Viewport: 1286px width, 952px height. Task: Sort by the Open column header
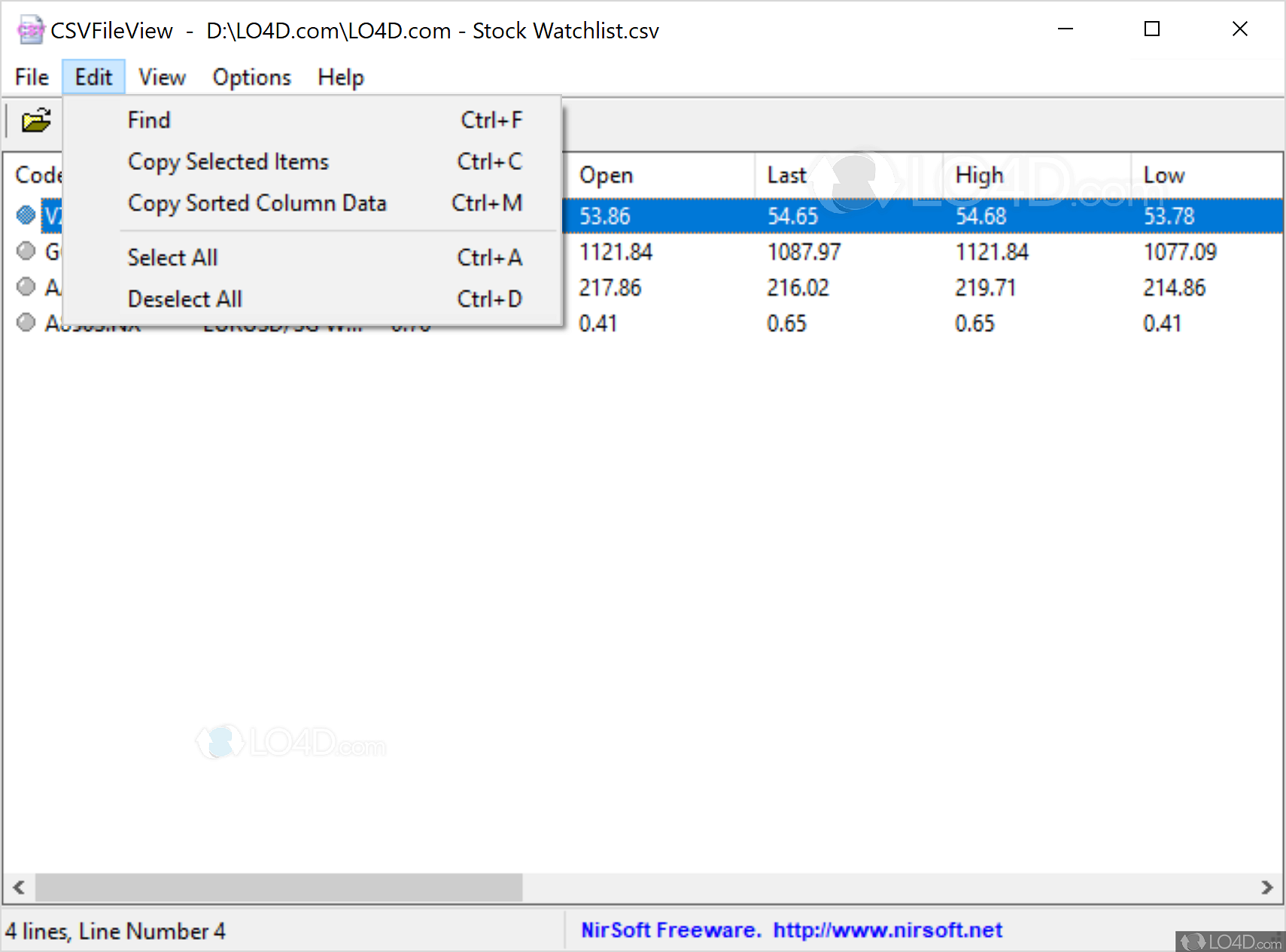click(x=607, y=175)
